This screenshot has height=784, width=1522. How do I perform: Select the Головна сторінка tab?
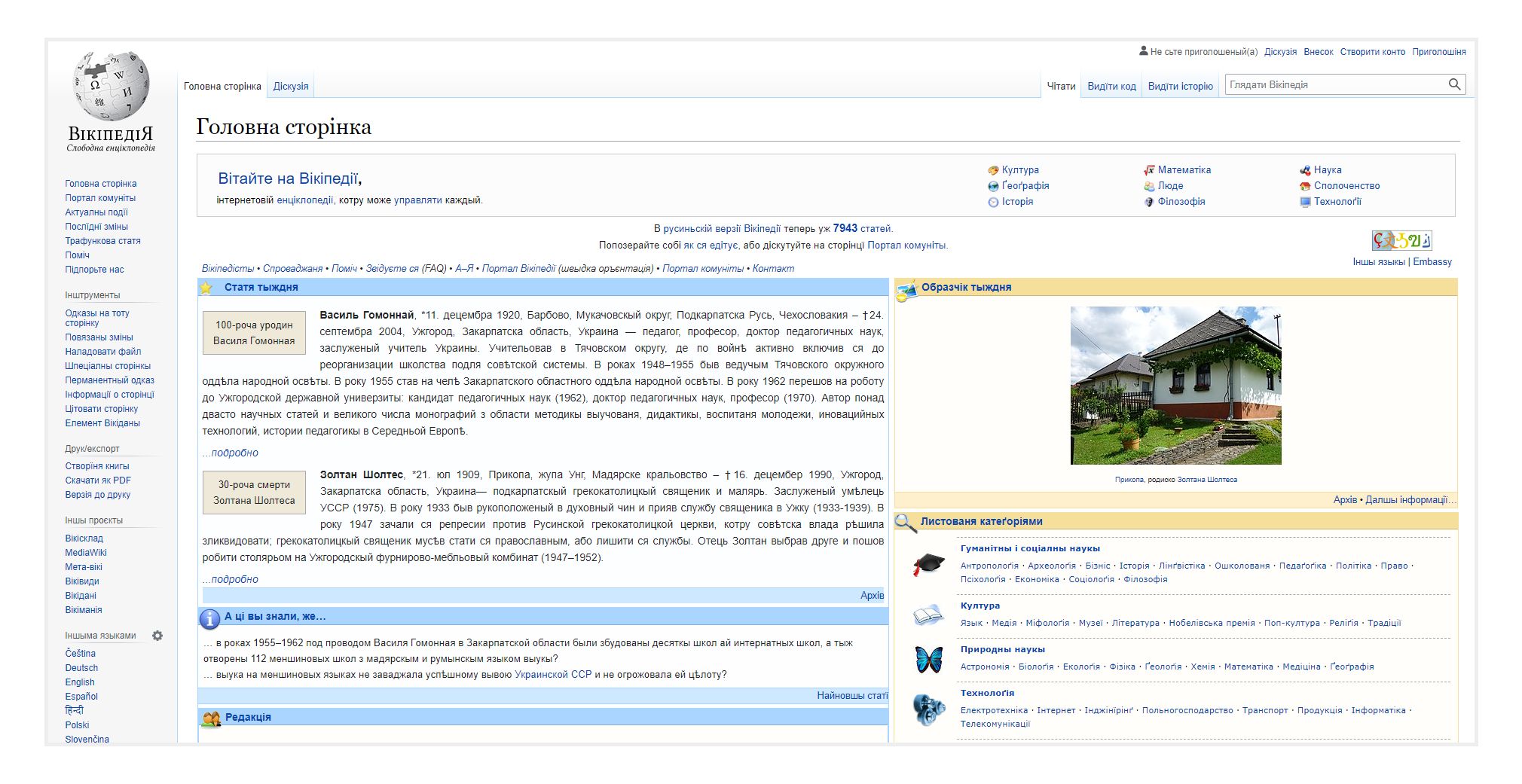222,86
